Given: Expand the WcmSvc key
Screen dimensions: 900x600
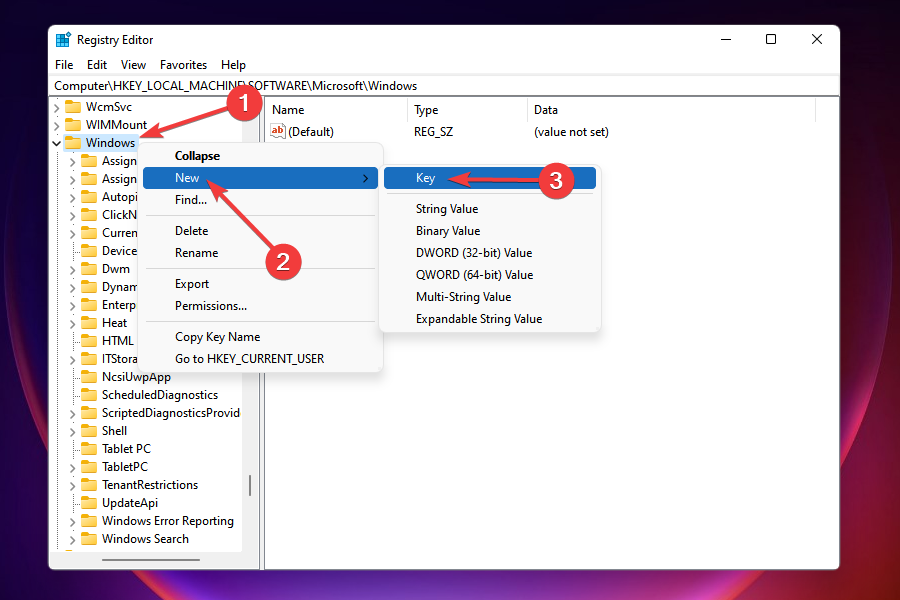Looking at the screenshot, I should pyautogui.click(x=57, y=107).
